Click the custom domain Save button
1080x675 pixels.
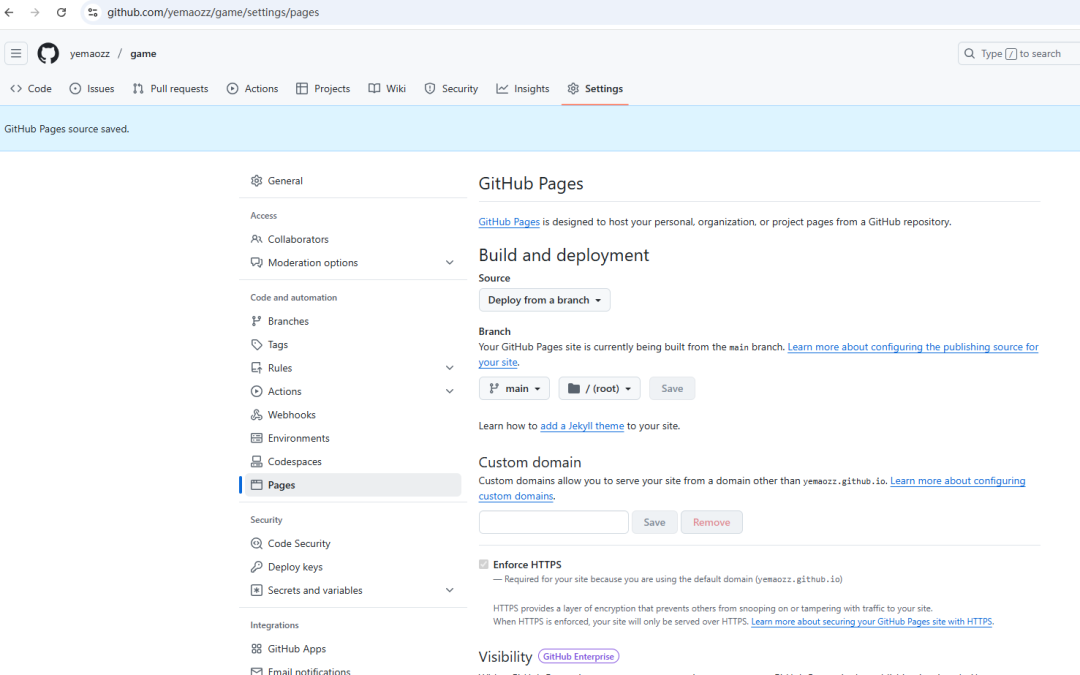point(654,522)
